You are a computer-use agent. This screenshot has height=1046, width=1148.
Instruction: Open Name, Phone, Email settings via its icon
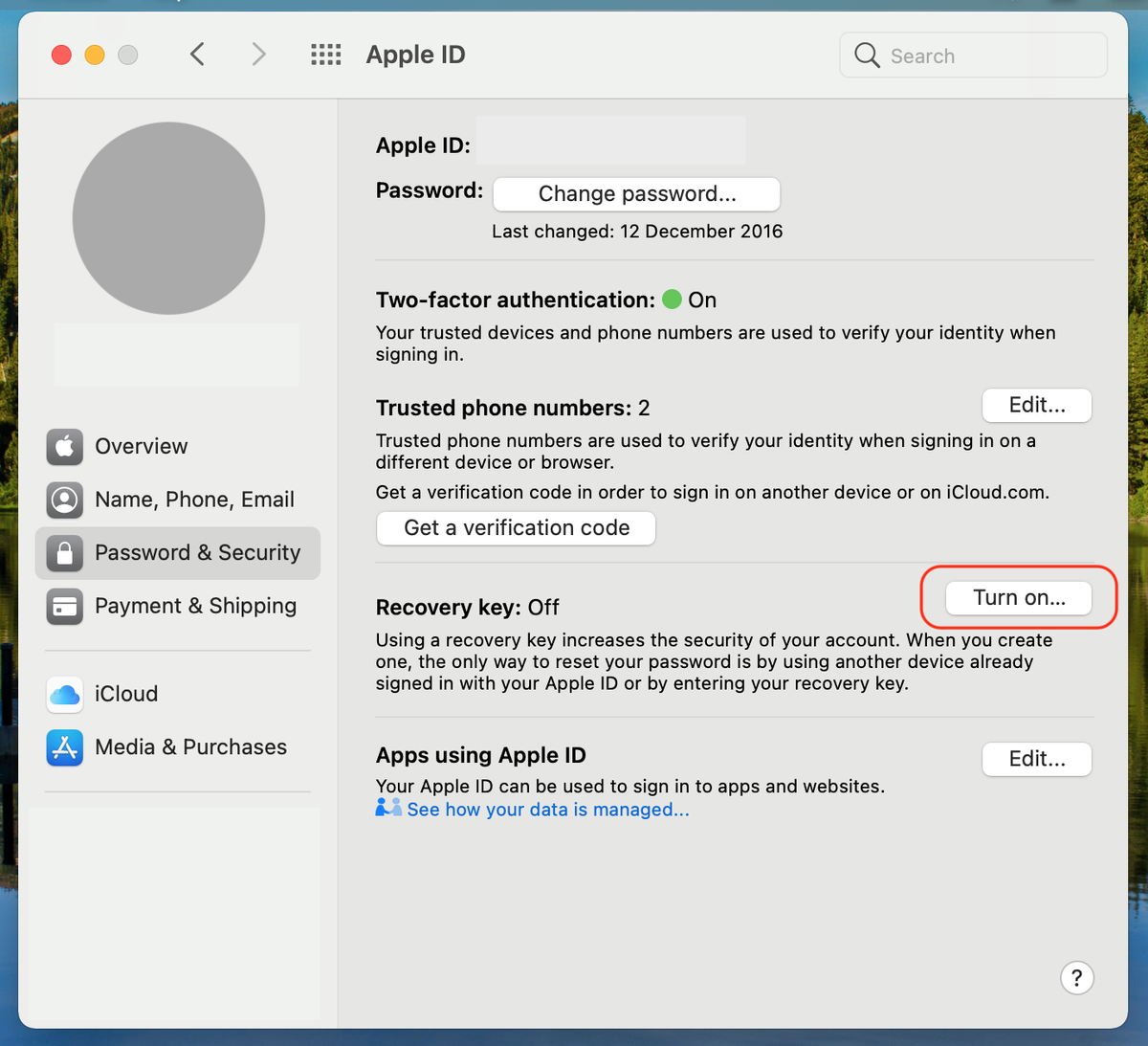[63, 500]
